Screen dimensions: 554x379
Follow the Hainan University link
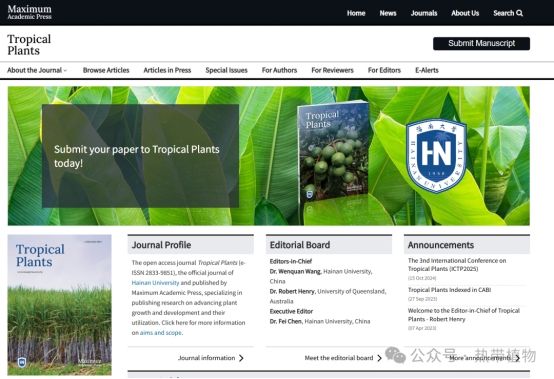[x=155, y=283]
